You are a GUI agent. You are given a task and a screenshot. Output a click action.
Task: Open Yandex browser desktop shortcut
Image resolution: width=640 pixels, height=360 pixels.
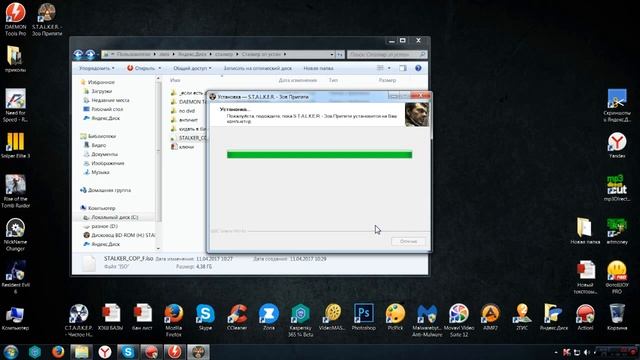[x=617, y=145]
